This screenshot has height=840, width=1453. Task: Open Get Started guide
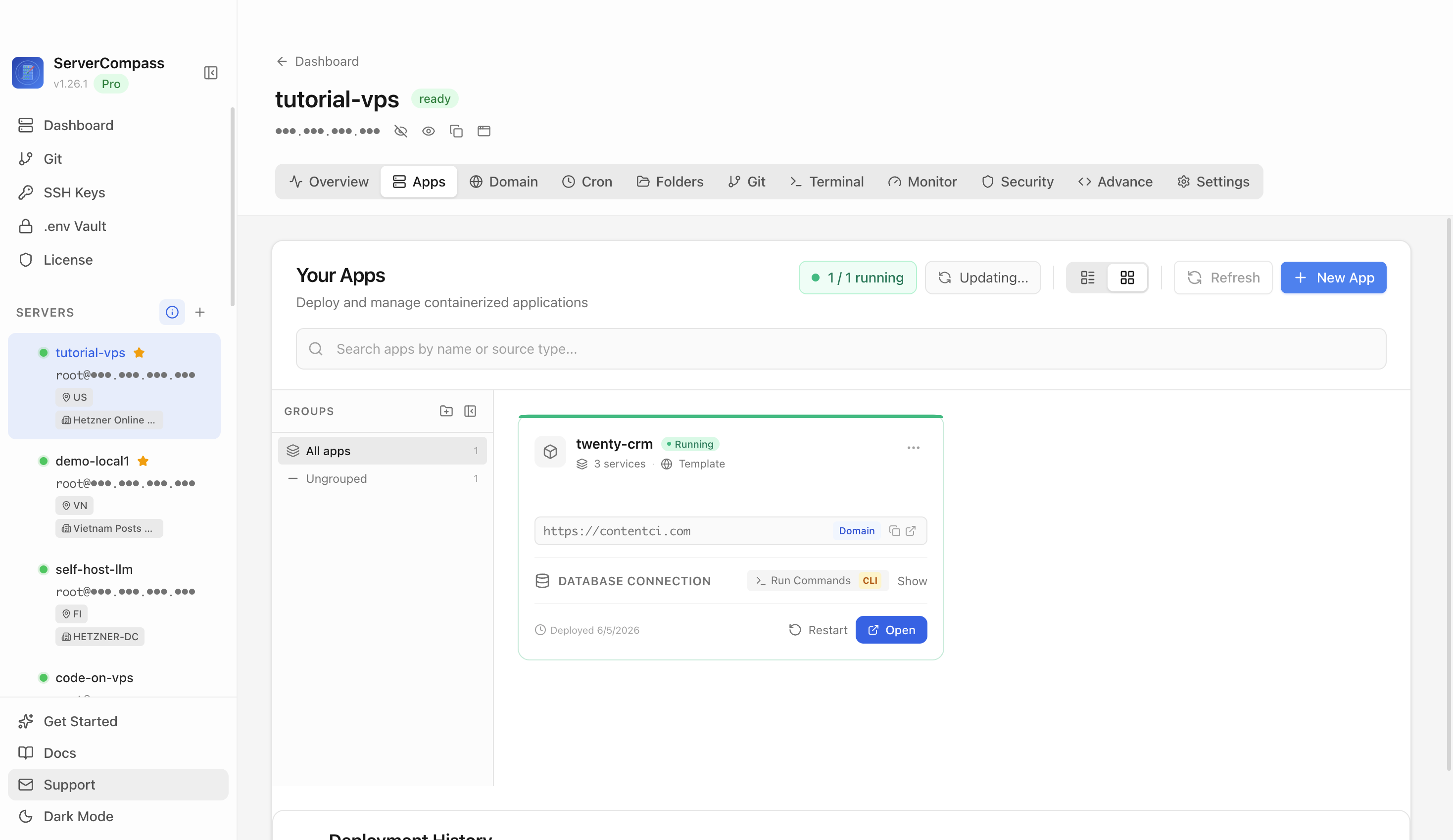tap(118, 721)
